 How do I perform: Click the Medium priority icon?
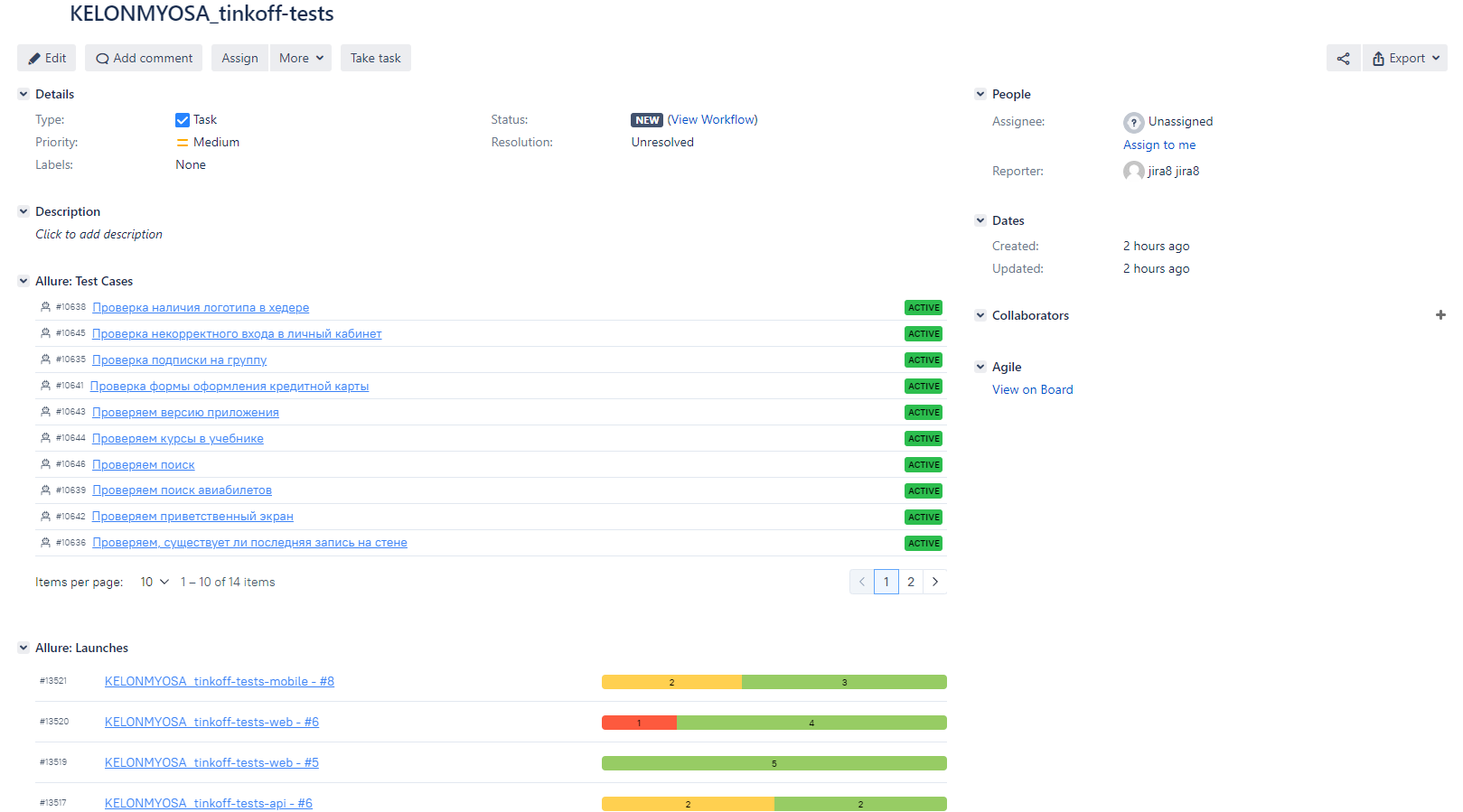(183, 143)
